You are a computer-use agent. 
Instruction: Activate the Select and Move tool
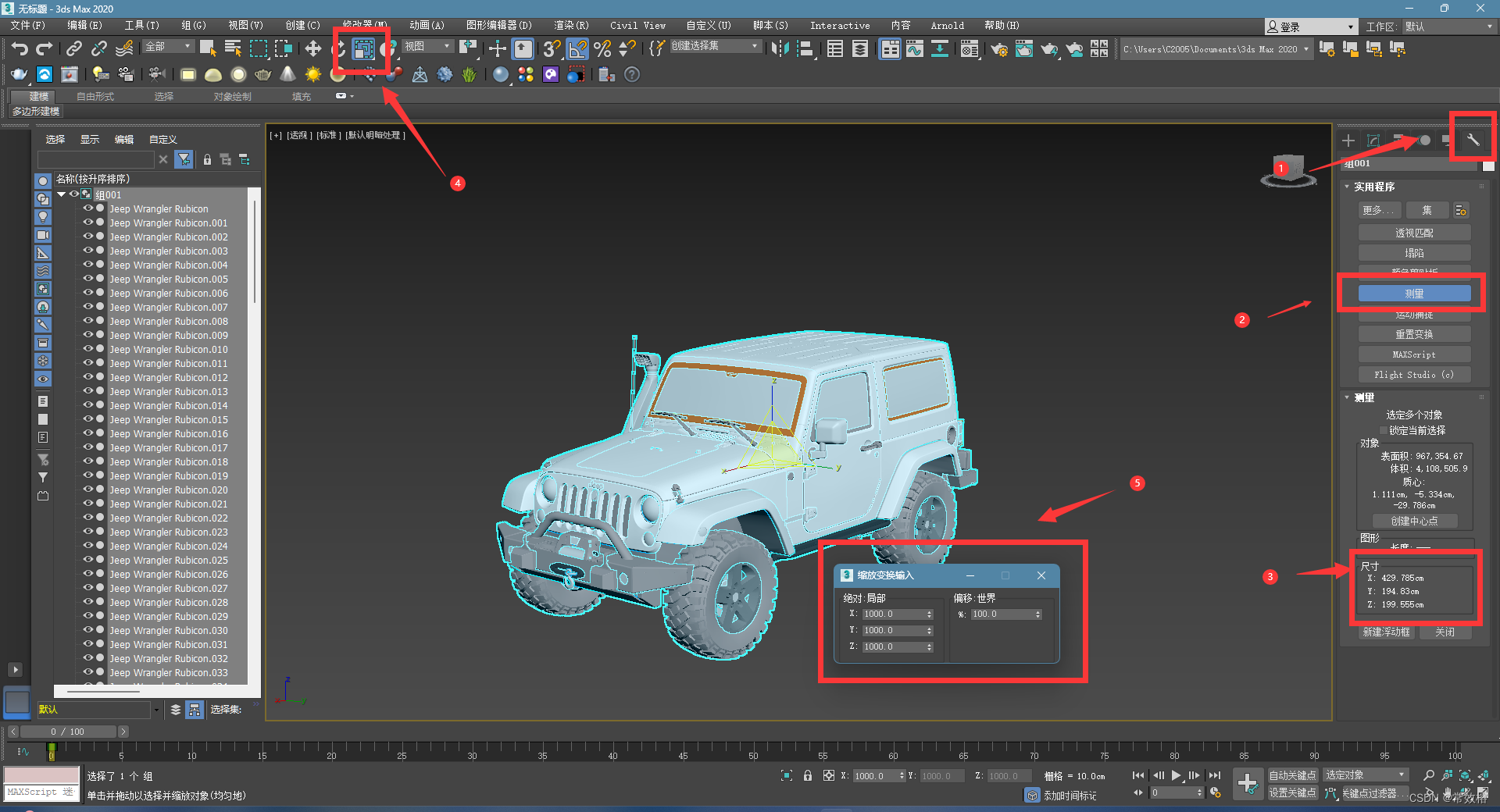(313, 49)
